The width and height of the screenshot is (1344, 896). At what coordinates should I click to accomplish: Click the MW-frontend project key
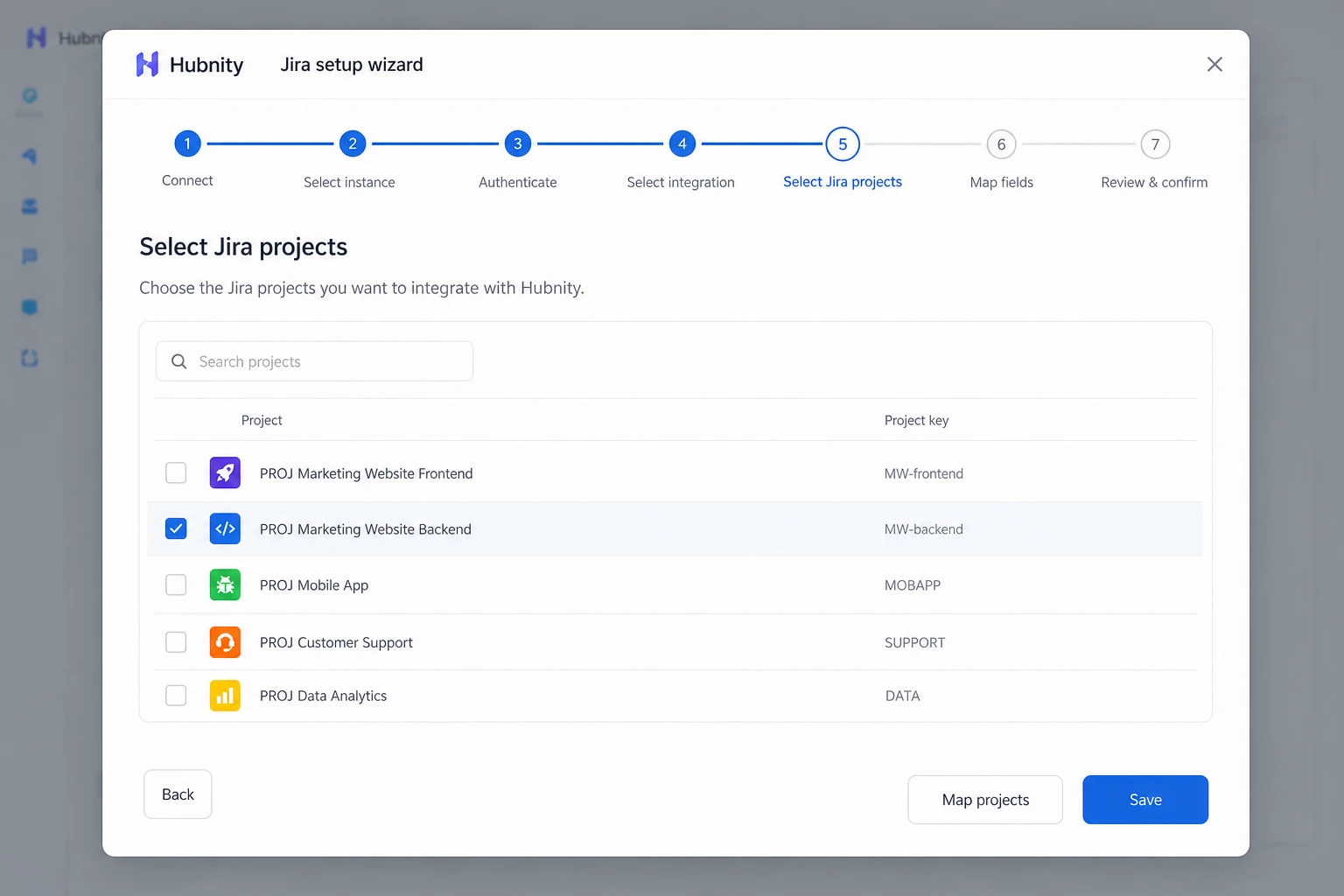(923, 473)
